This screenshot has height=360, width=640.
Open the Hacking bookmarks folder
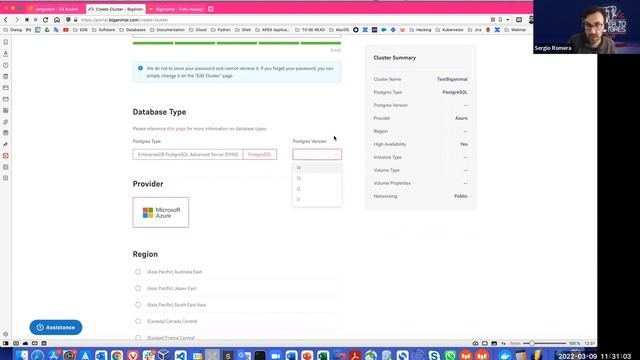pyautogui.click(x=420, y=30)
